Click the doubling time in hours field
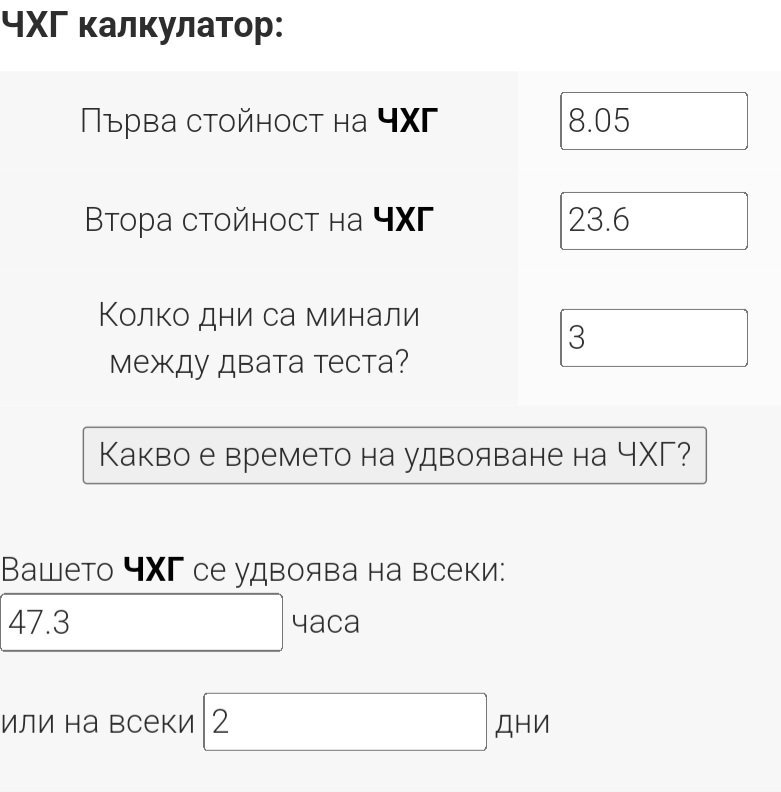Viewport: 781px width, 792px height. (141, 622)
